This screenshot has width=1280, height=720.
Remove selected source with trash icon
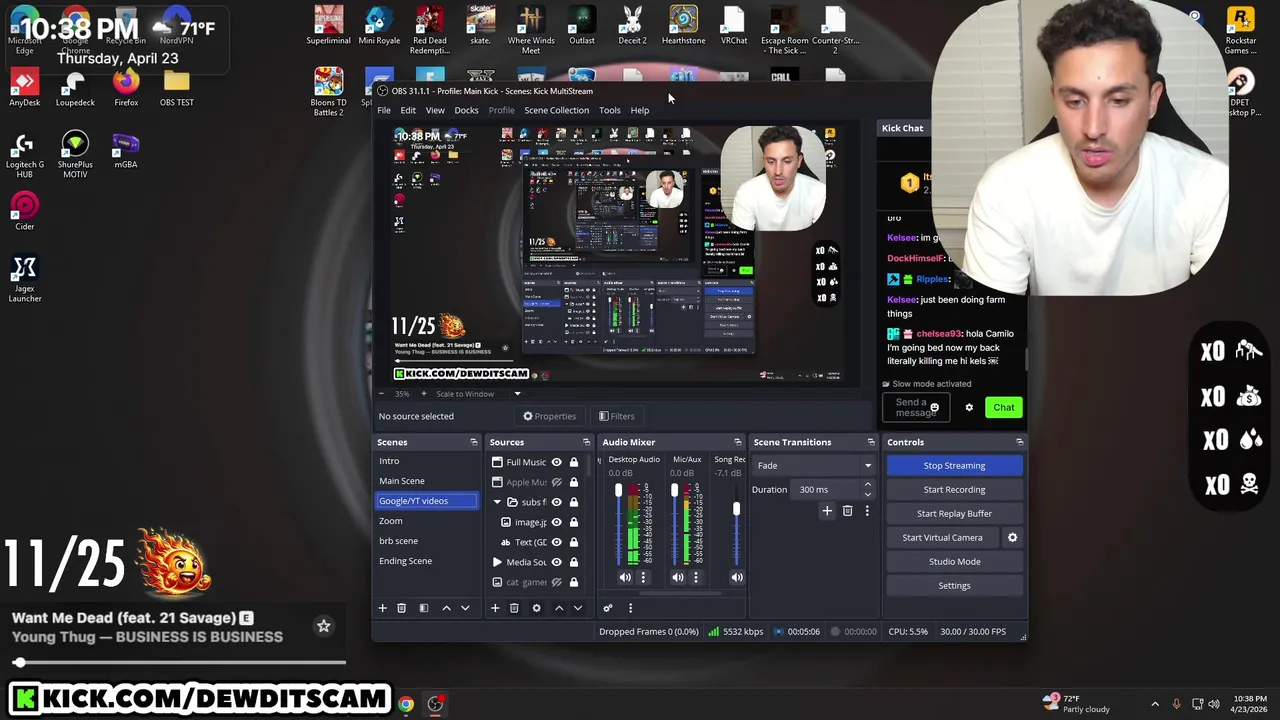[514, 608]
